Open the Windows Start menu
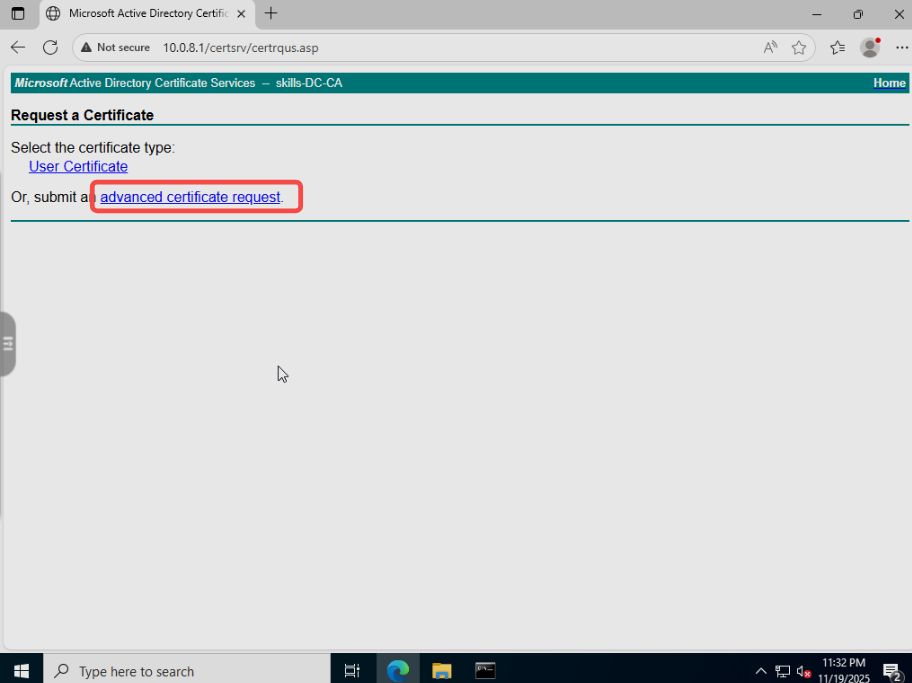Screen dimensions: 912x683 pos(21,671)
